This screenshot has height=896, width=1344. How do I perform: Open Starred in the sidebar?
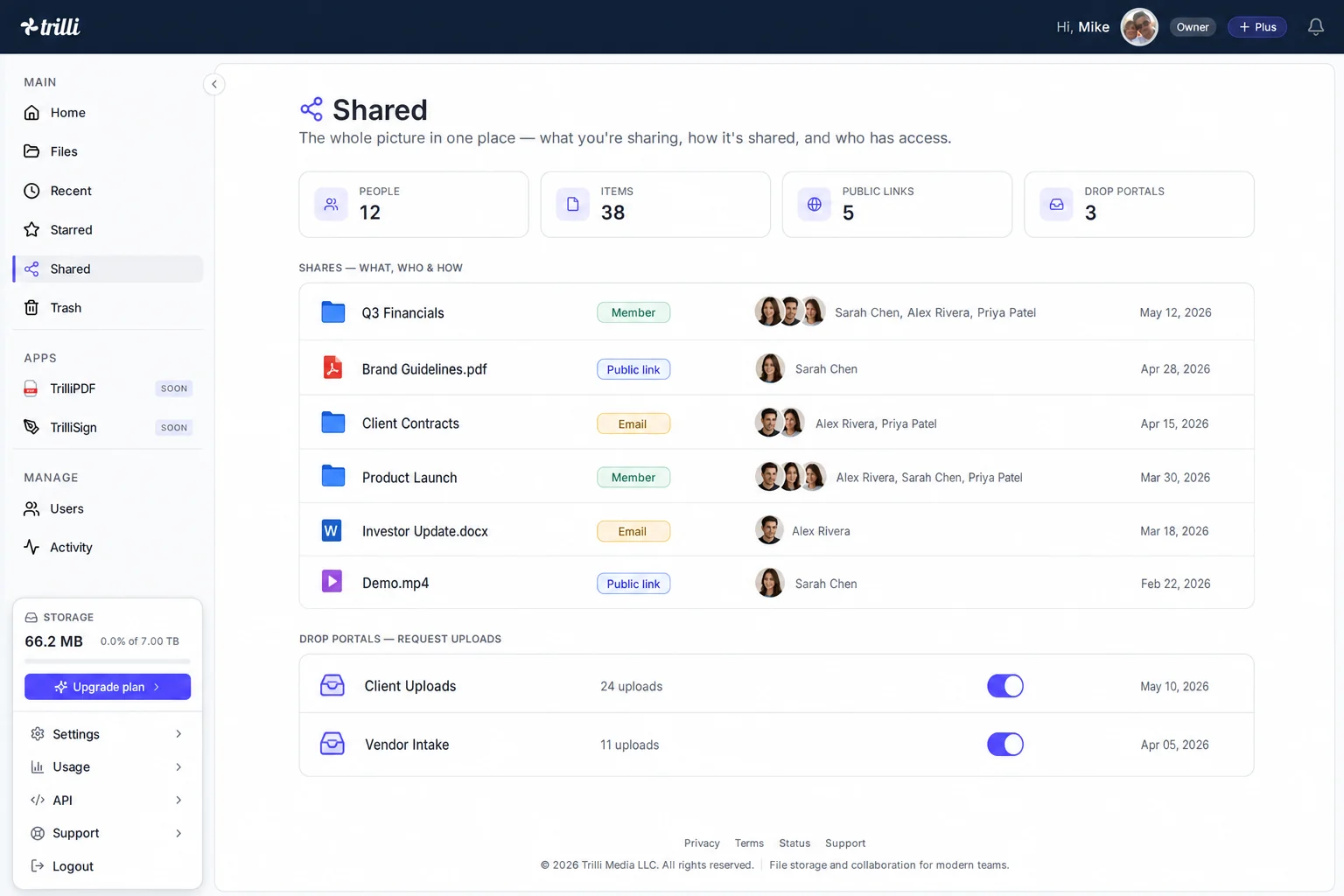[108, 229]
